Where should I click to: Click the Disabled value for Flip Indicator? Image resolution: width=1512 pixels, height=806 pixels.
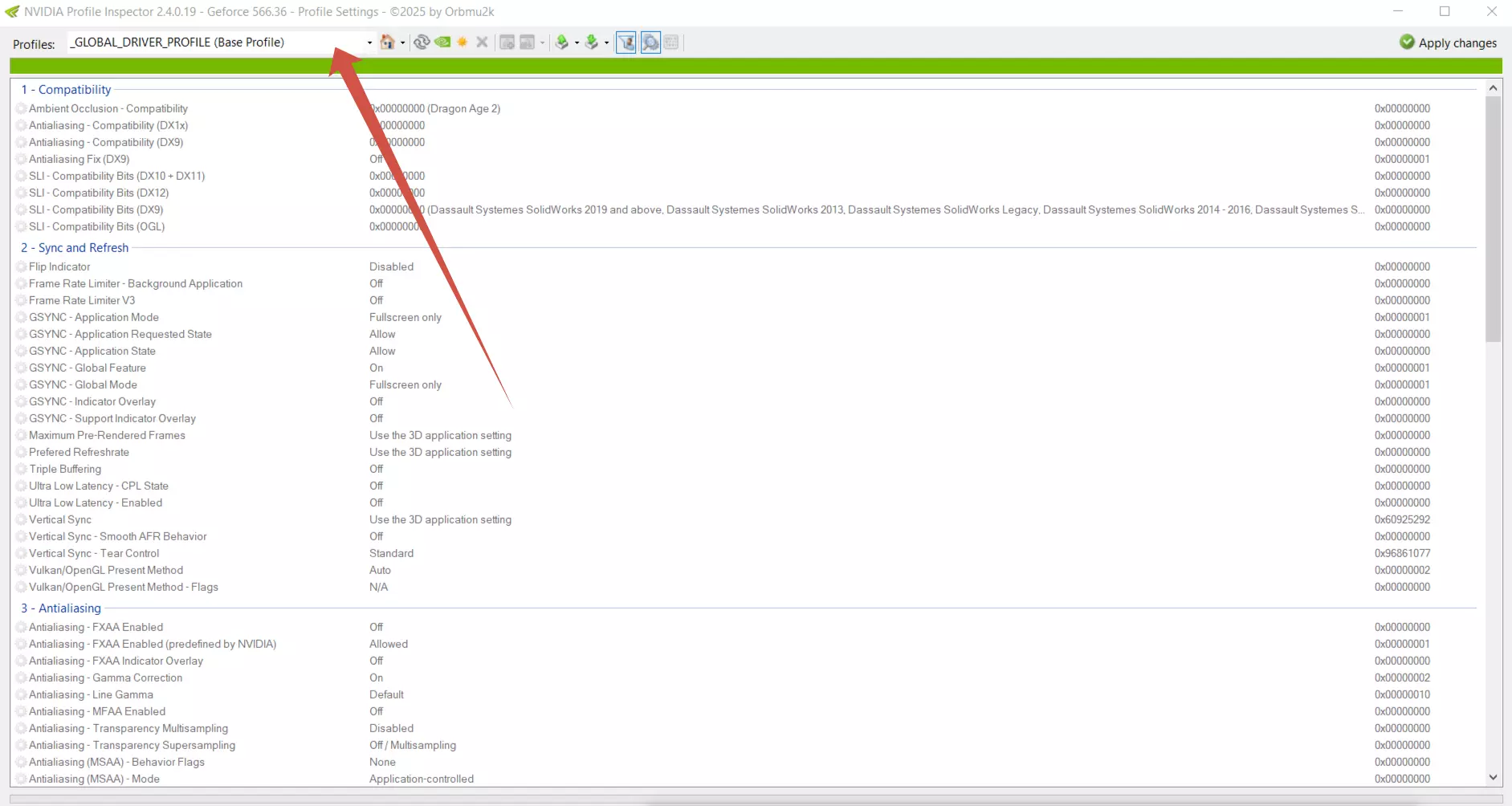392,267
